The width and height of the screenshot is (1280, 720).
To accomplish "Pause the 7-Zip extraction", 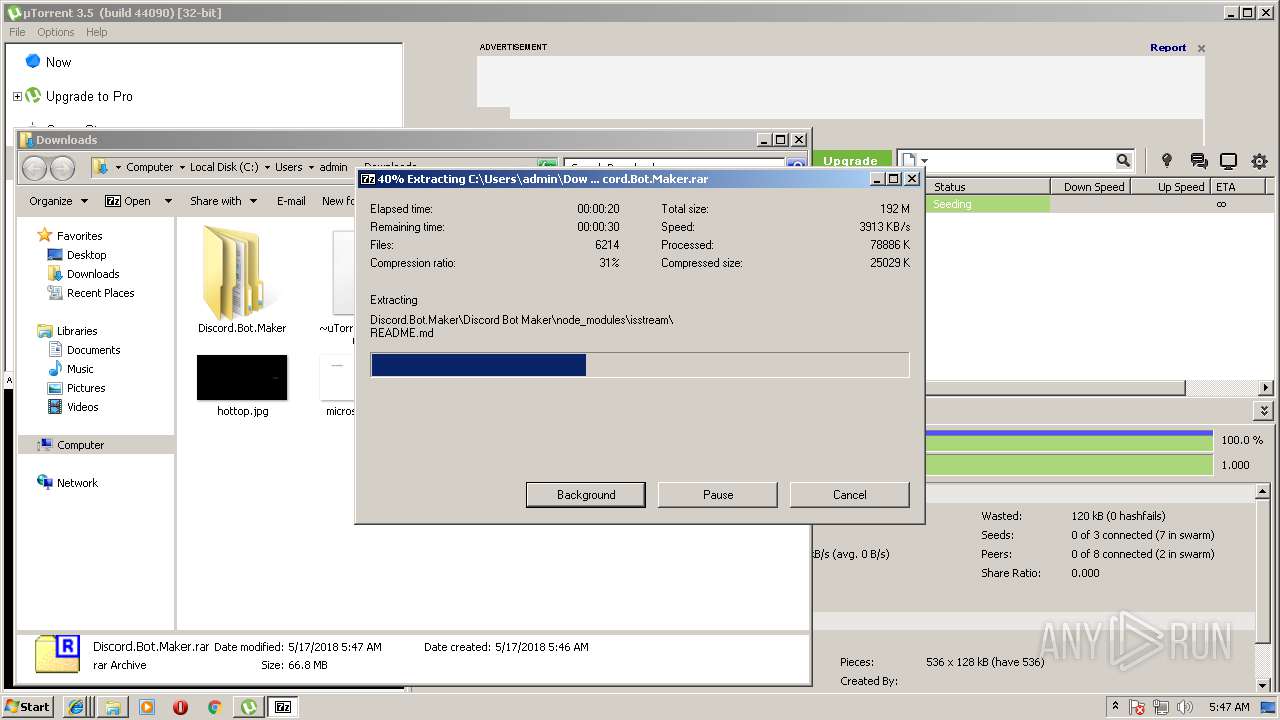I will (718, 495).
